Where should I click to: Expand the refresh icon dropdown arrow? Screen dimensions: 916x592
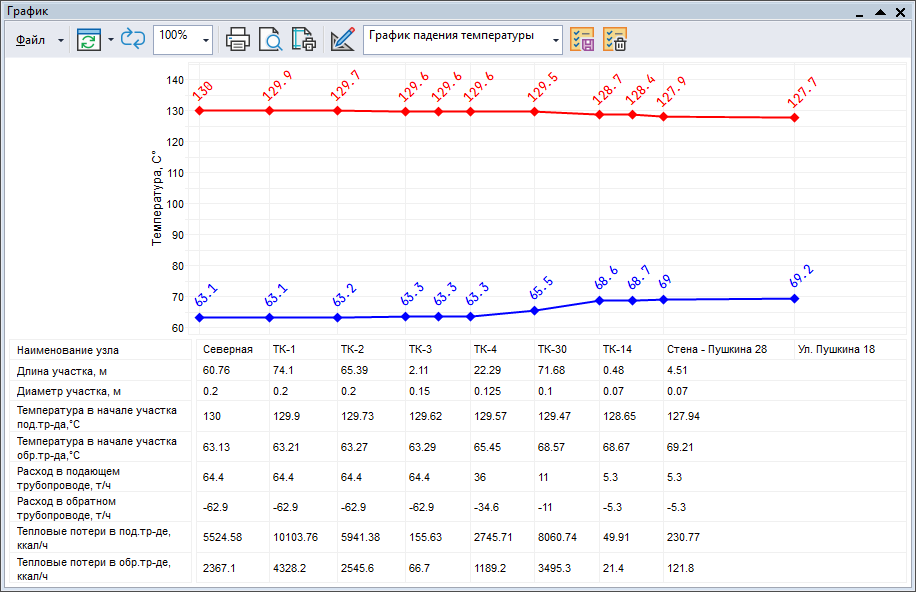(110, 41)
